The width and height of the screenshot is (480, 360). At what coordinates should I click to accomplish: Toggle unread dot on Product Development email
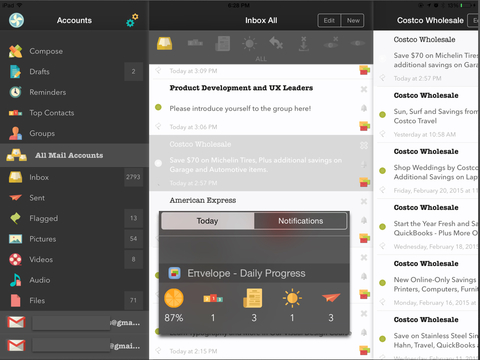(158, 107)
